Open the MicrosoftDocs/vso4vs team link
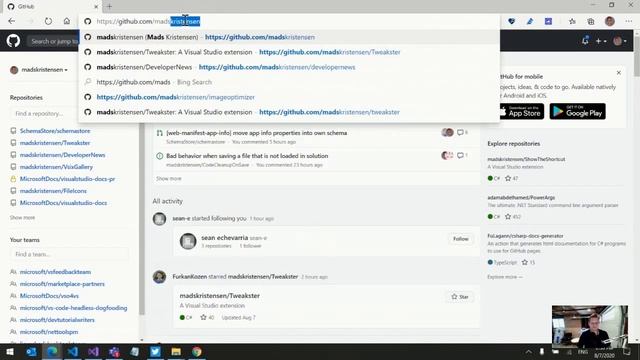The width and height of the screenshot is (640, 360). click(49, 296)
